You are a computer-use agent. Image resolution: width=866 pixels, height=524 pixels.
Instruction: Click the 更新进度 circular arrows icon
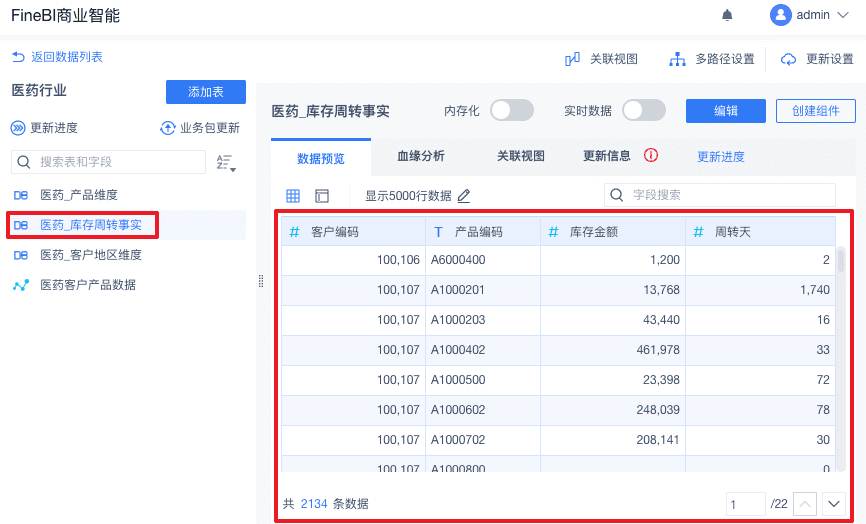pos(18,128)
